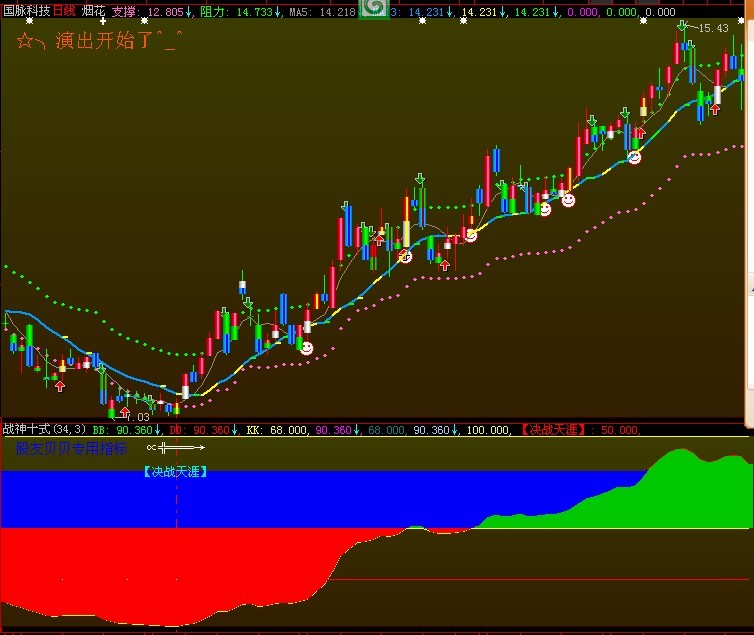Click the KK: 68.000 value
The width and height of the screenshot is (754, 635).
[276, 430]
